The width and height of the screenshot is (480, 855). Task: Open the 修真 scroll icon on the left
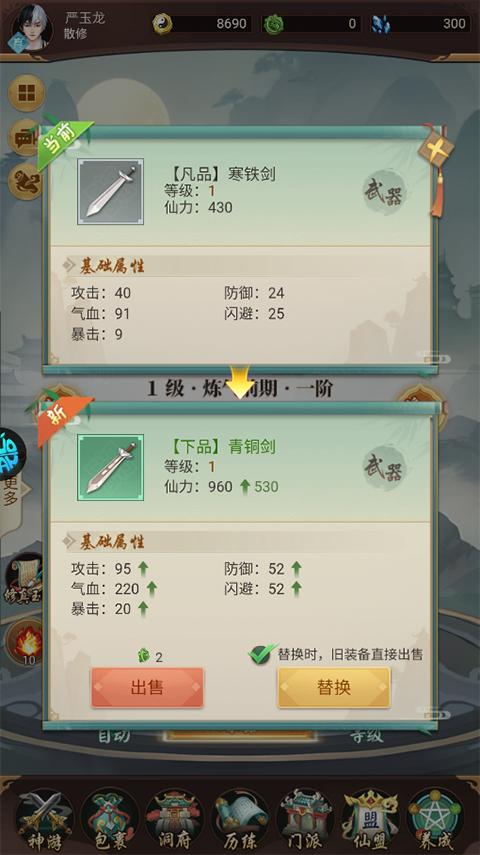25,579
